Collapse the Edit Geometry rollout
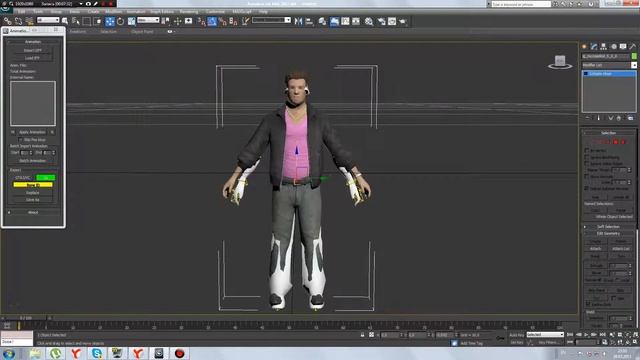 608,233
